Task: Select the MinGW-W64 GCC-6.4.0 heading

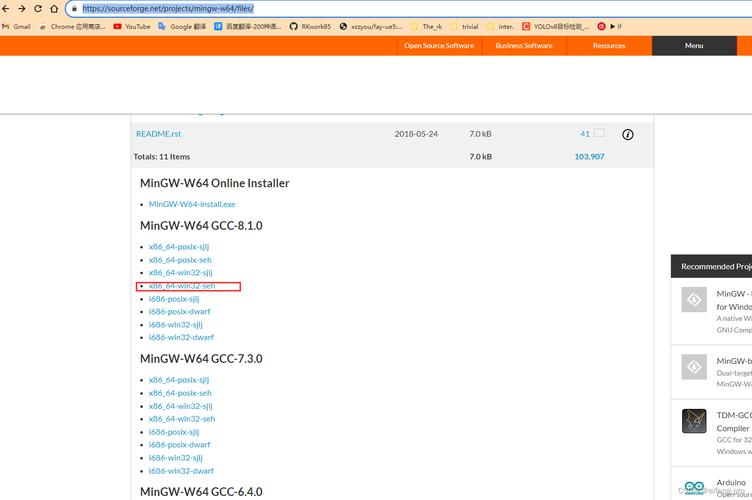Action: (x=201, y=491)
